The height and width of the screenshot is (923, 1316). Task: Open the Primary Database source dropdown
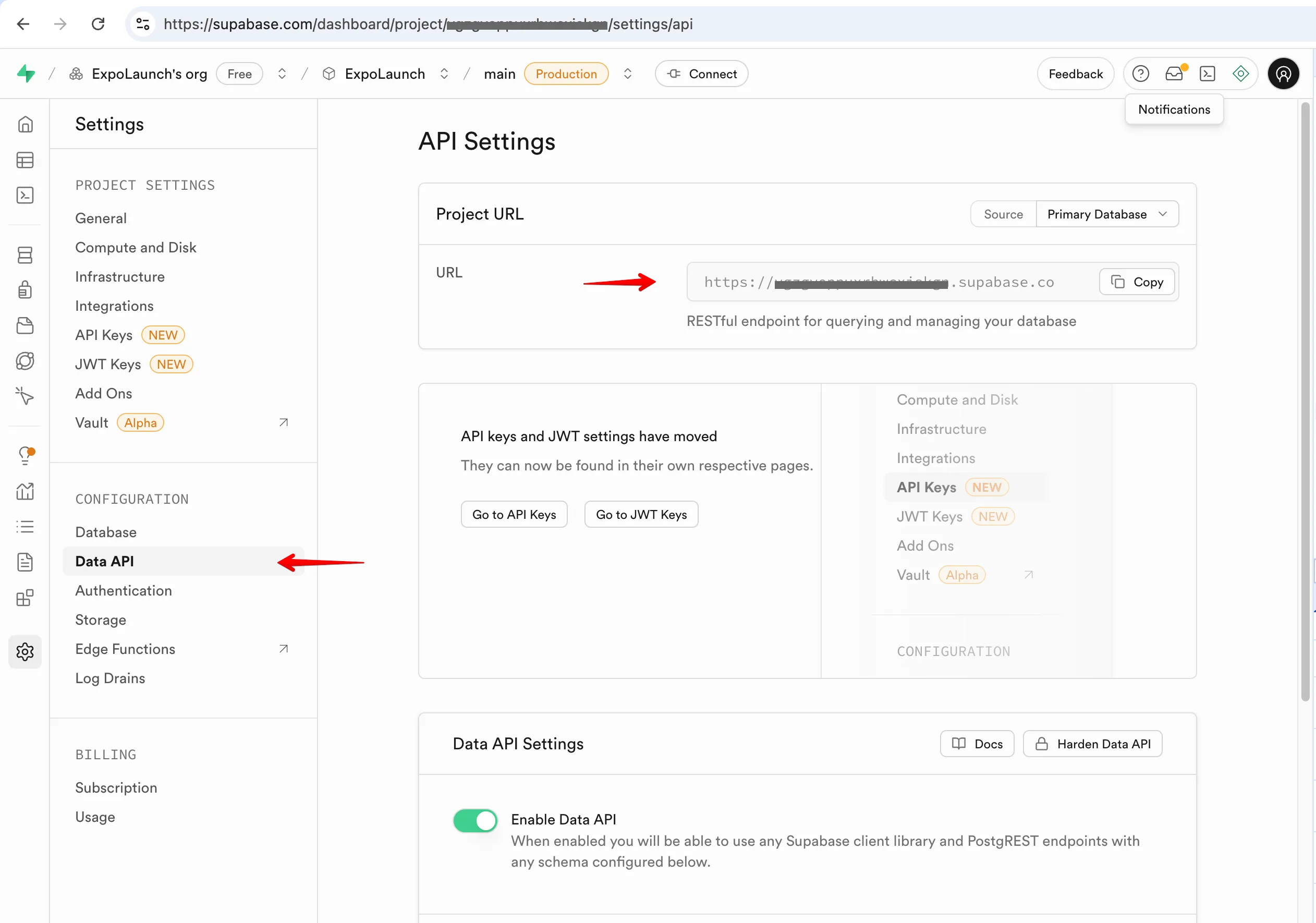pyautogui.click(x=1107, y=214)
